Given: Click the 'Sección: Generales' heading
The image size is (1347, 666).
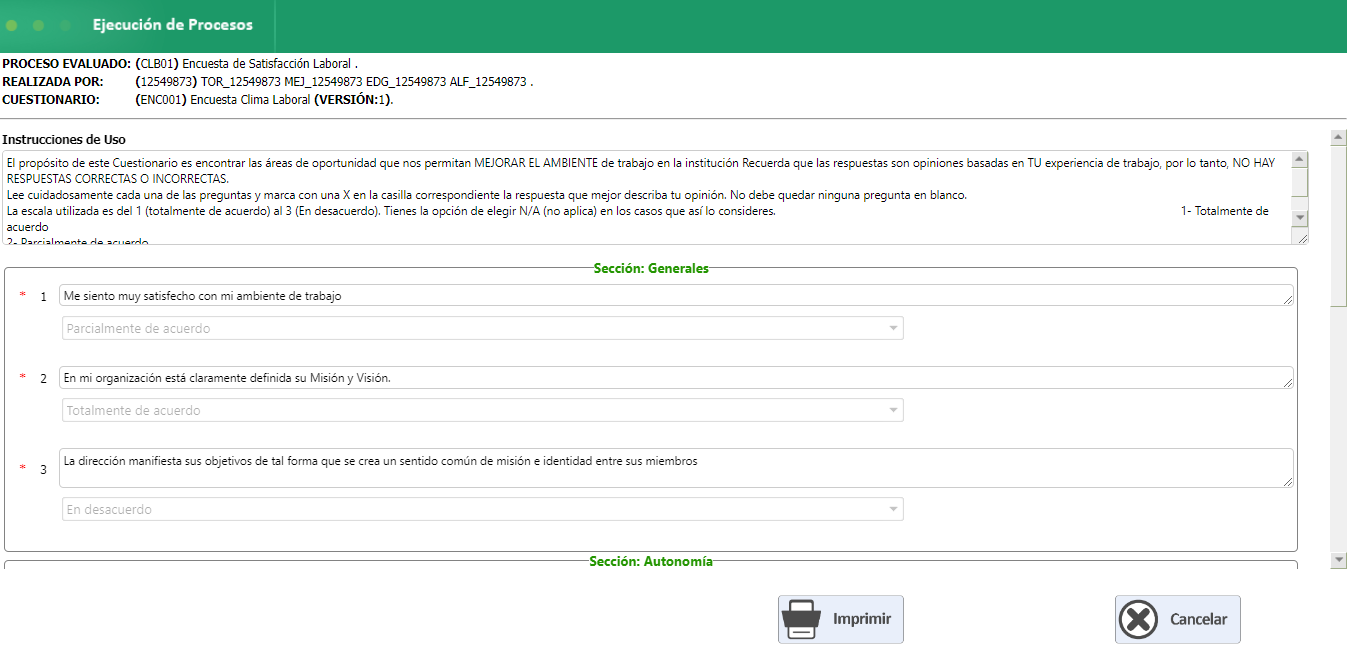Looking at the screenshot, I should 651,268.
